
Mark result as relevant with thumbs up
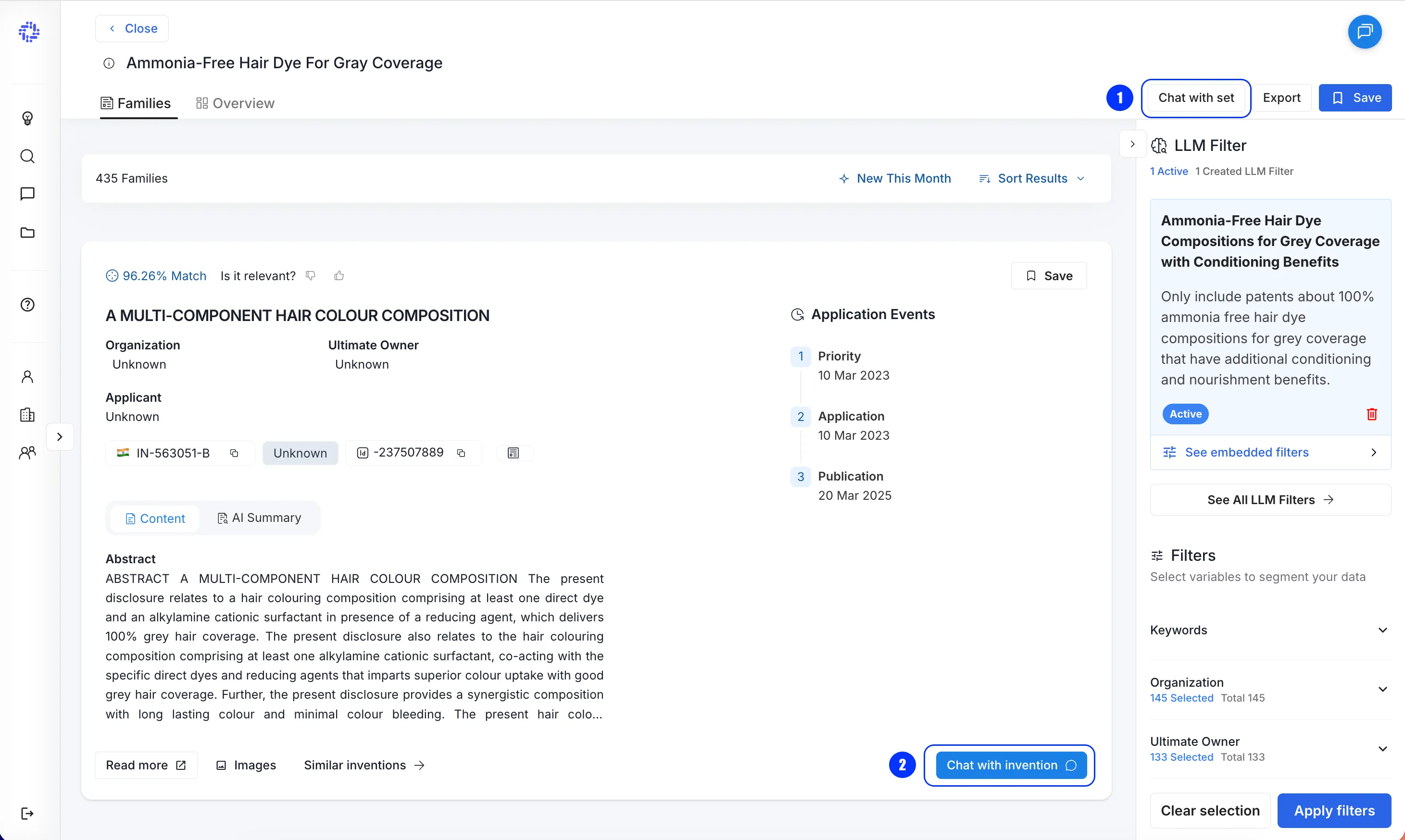click(x=339, y=276)
